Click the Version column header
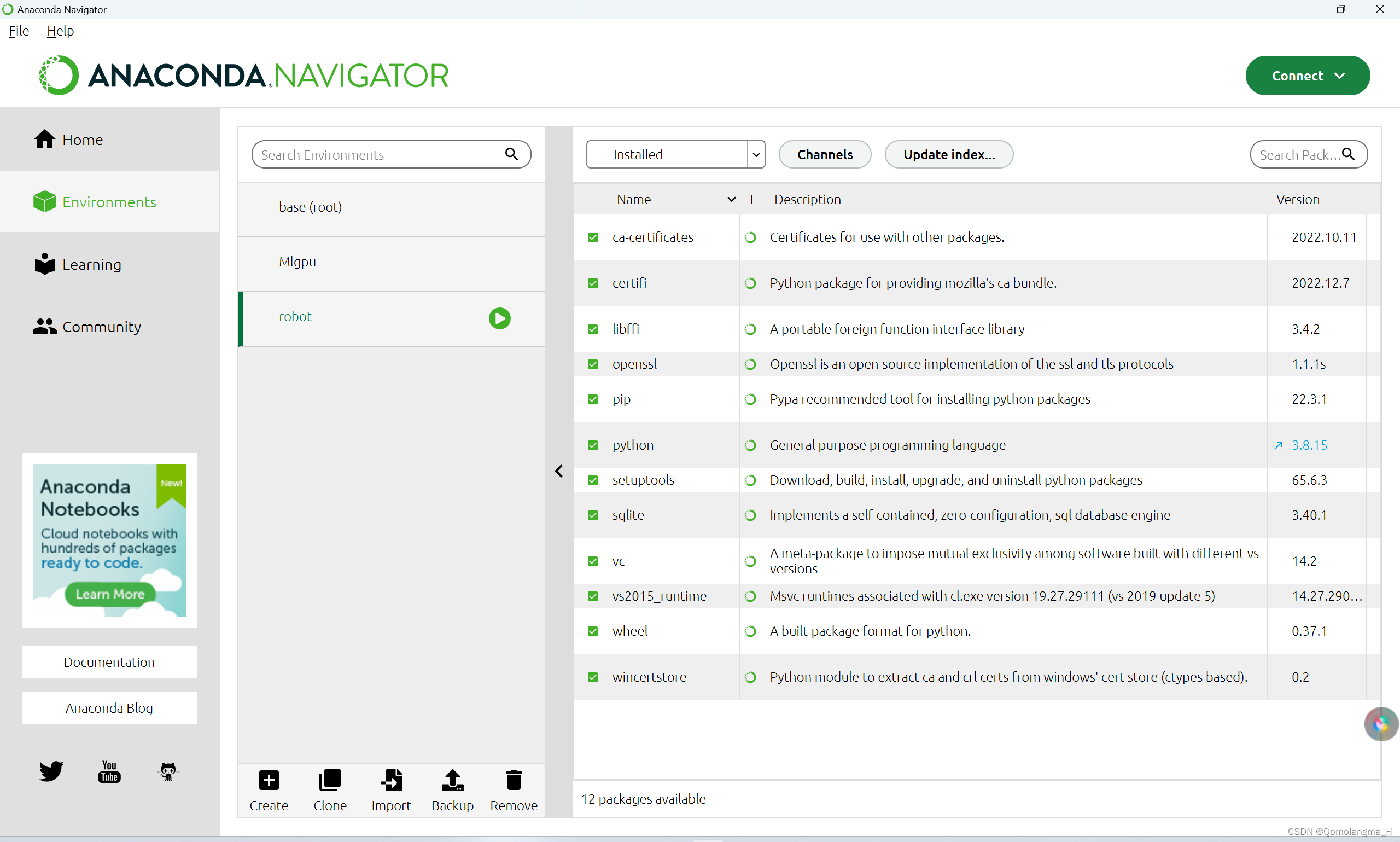 click(x=1298, y=200)
